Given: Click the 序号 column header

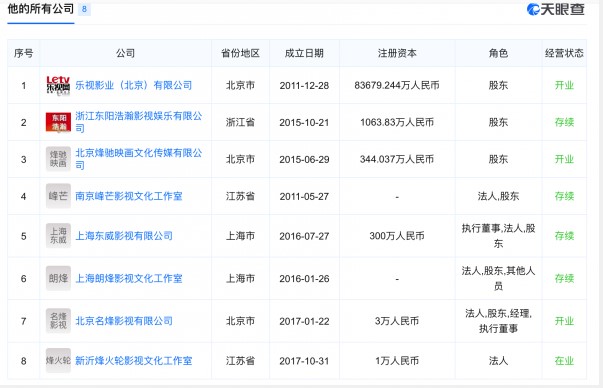Looking at the screenshot, I should pos(23,53).
